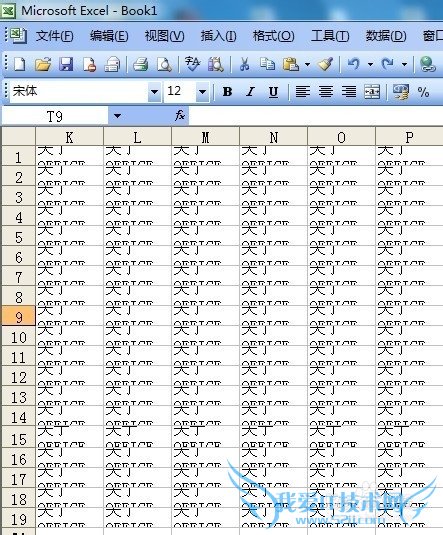Select column L header

(137, 137)
